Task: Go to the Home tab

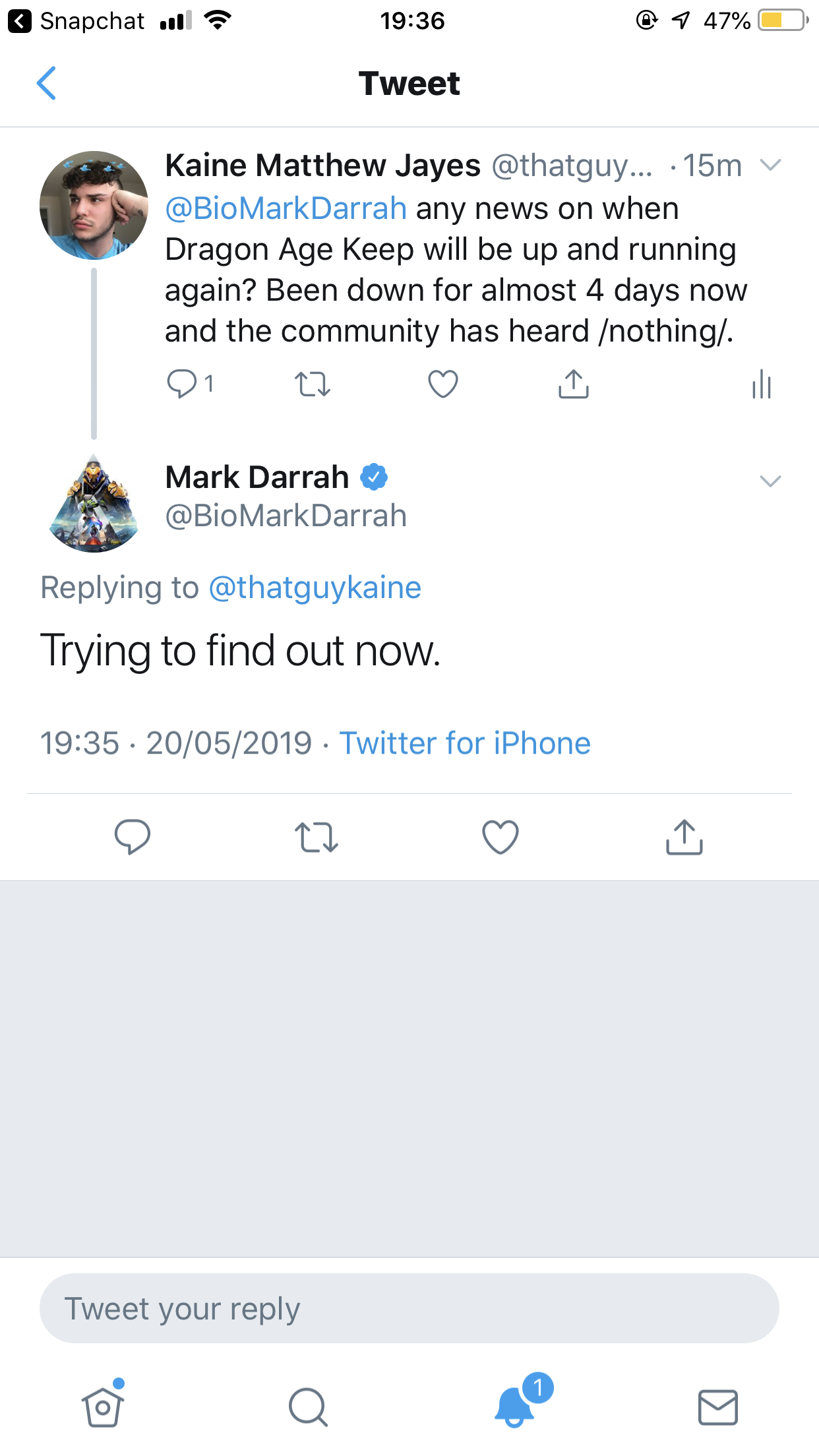Action: (103, 1407)
